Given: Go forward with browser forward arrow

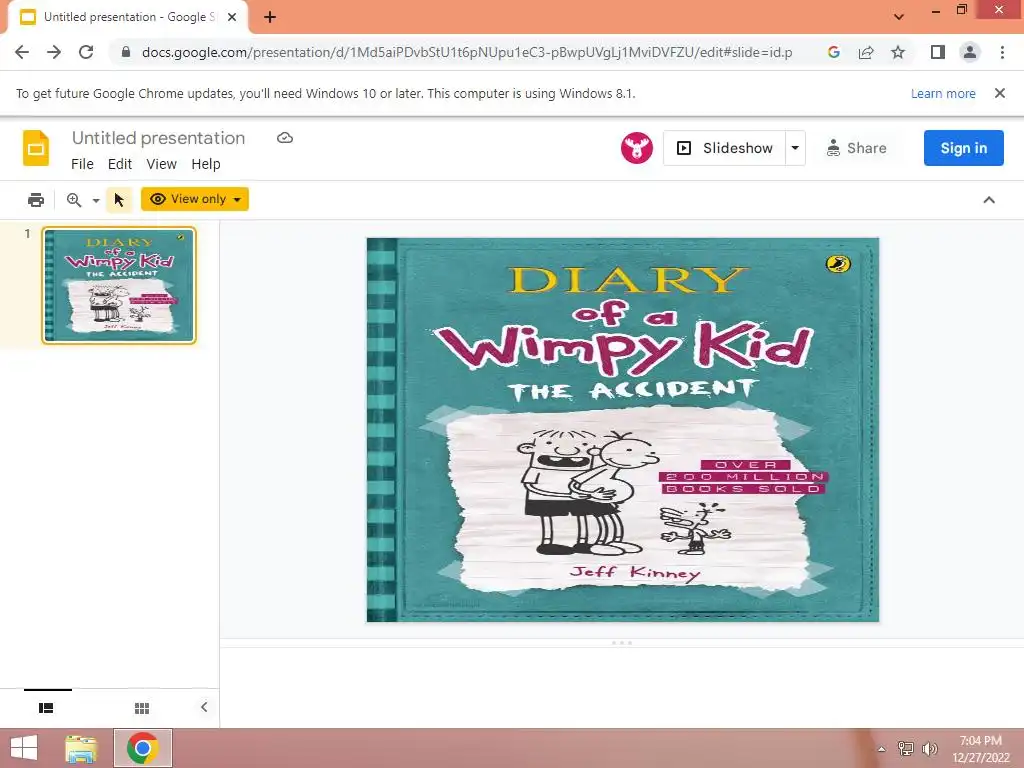Looking at the screenshot, I should pos(54,52).
